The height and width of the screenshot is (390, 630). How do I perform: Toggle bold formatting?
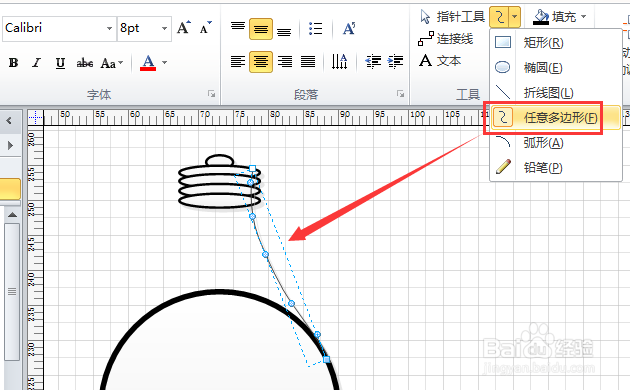[13, 63]
